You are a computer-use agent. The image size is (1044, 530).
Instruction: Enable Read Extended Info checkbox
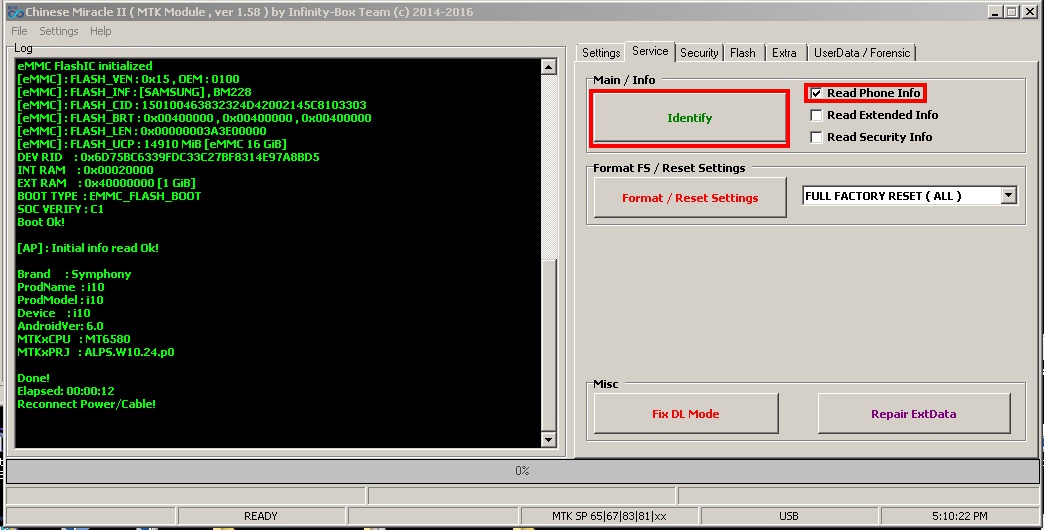click(816, 115)
